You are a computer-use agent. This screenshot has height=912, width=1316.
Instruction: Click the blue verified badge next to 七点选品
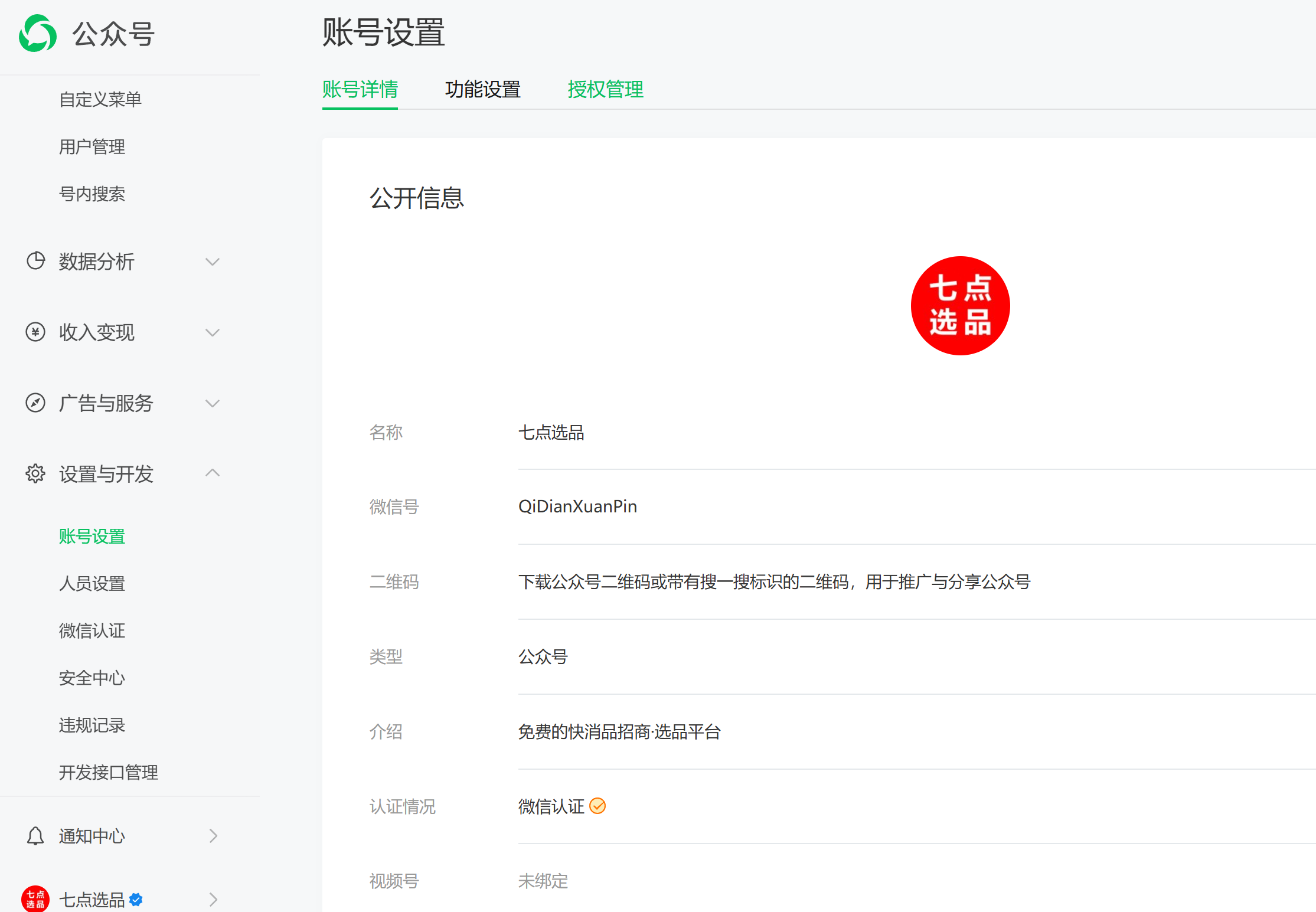pos(136,900)
